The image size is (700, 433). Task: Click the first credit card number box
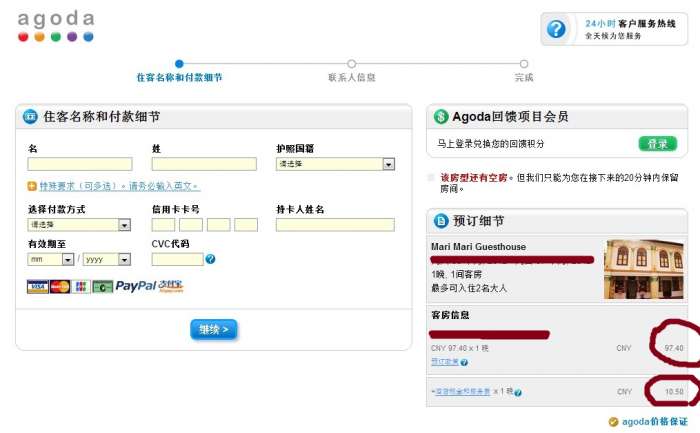163,225
